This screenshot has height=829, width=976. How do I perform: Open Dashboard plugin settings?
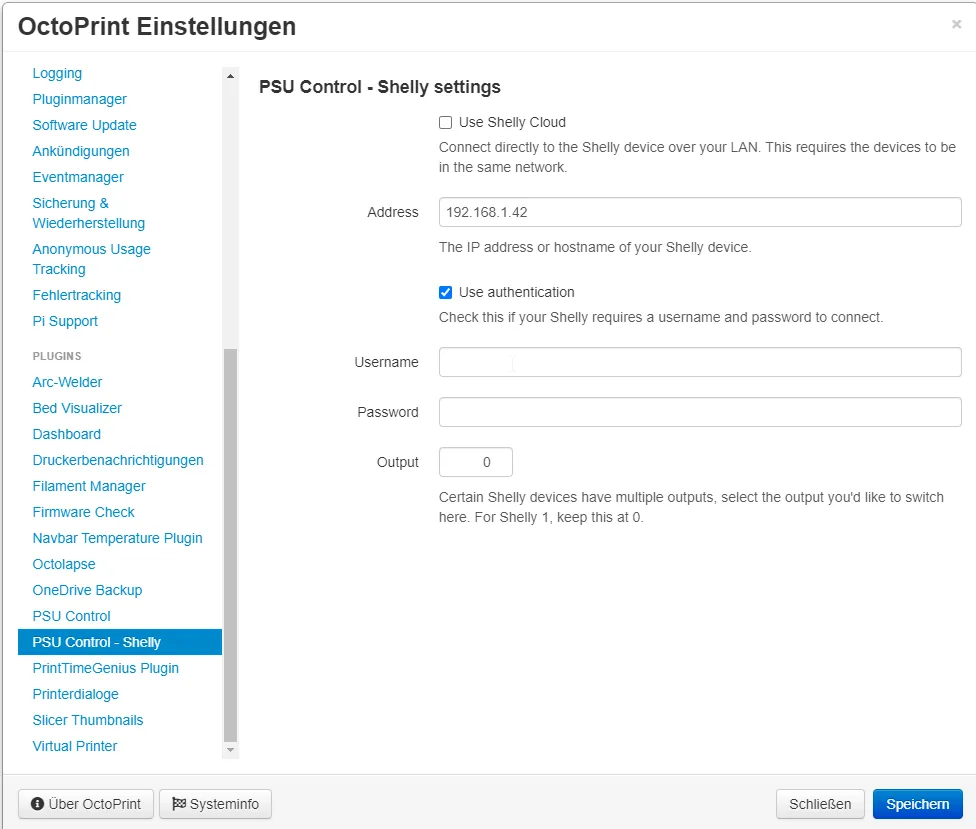pos(67,434)
